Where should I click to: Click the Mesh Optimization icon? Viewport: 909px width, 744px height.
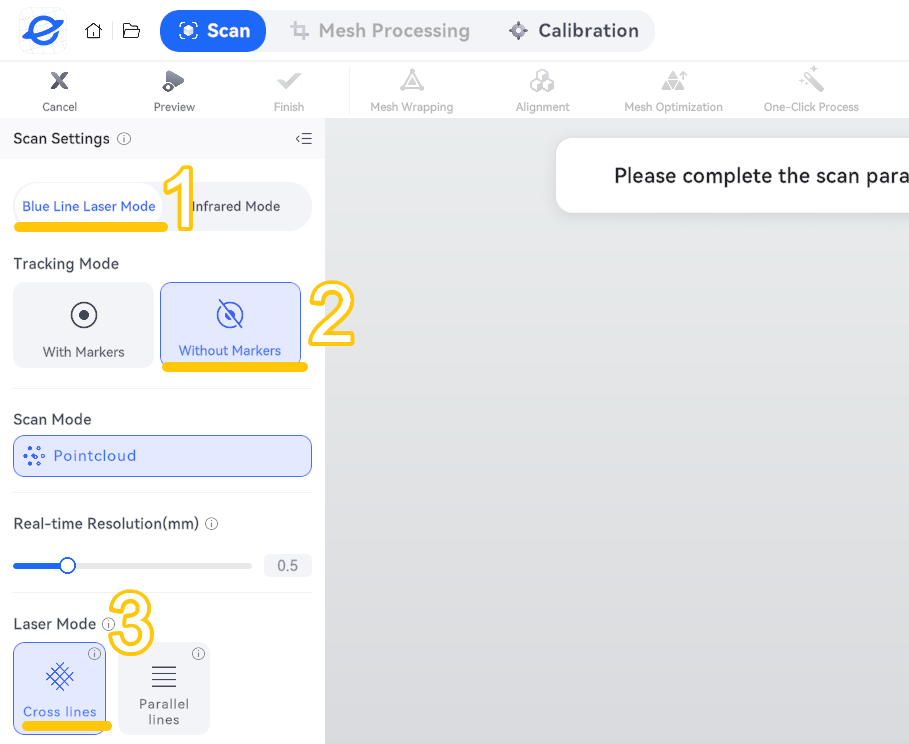coord(674,81)
